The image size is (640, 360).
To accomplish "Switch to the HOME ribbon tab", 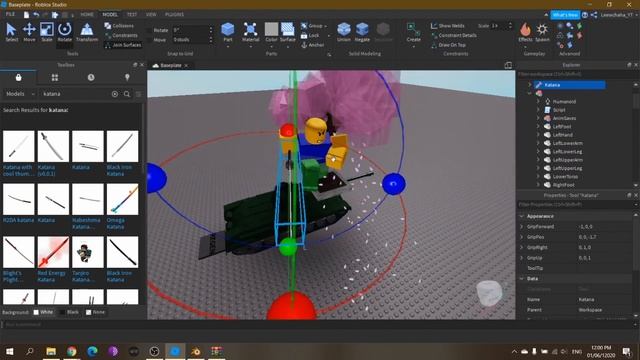I will (87, 14).
